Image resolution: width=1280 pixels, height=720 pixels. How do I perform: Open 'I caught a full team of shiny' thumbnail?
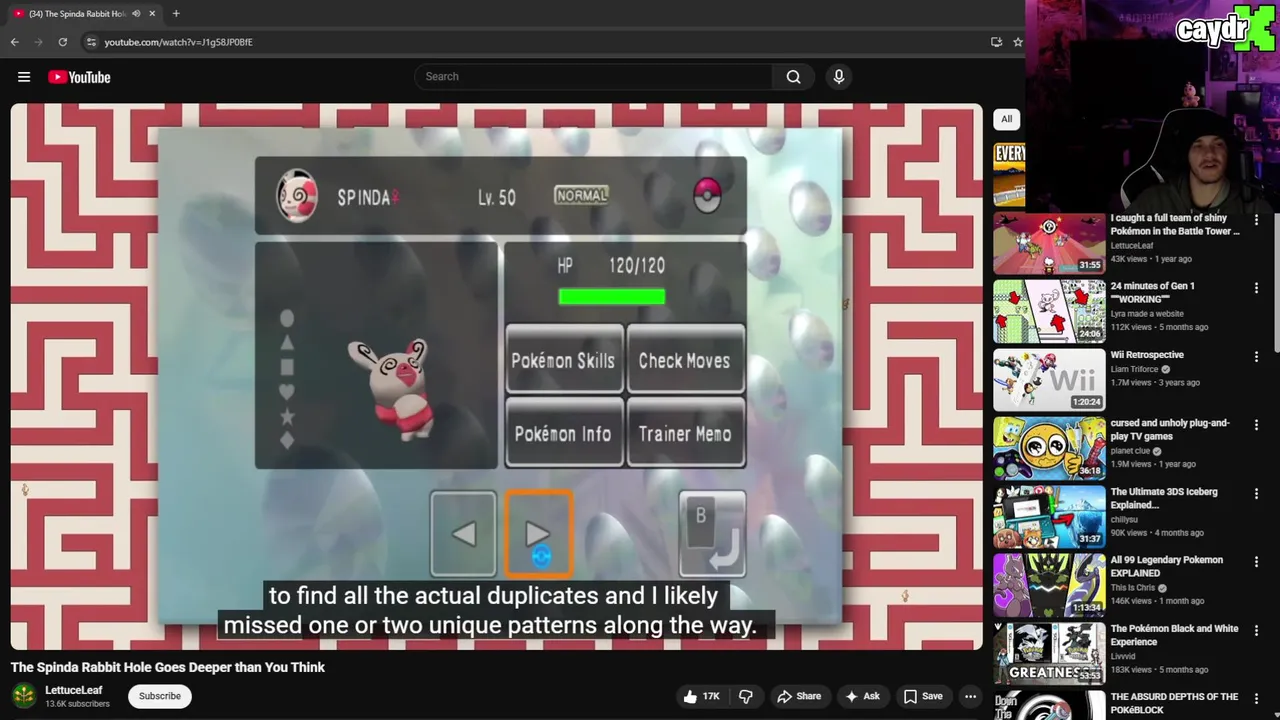click(x=1049, y=243)
